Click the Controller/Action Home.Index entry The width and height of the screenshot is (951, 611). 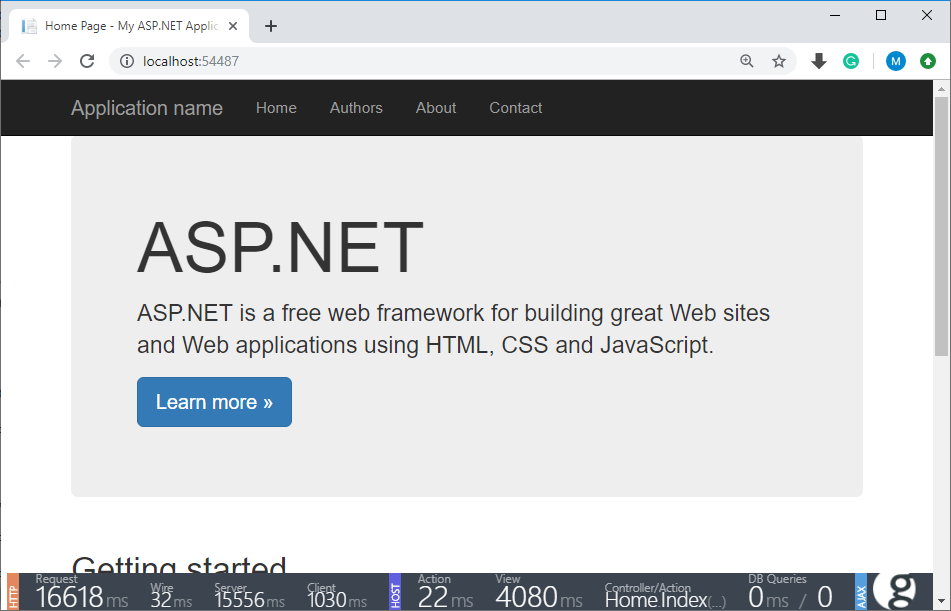point(665,599)
